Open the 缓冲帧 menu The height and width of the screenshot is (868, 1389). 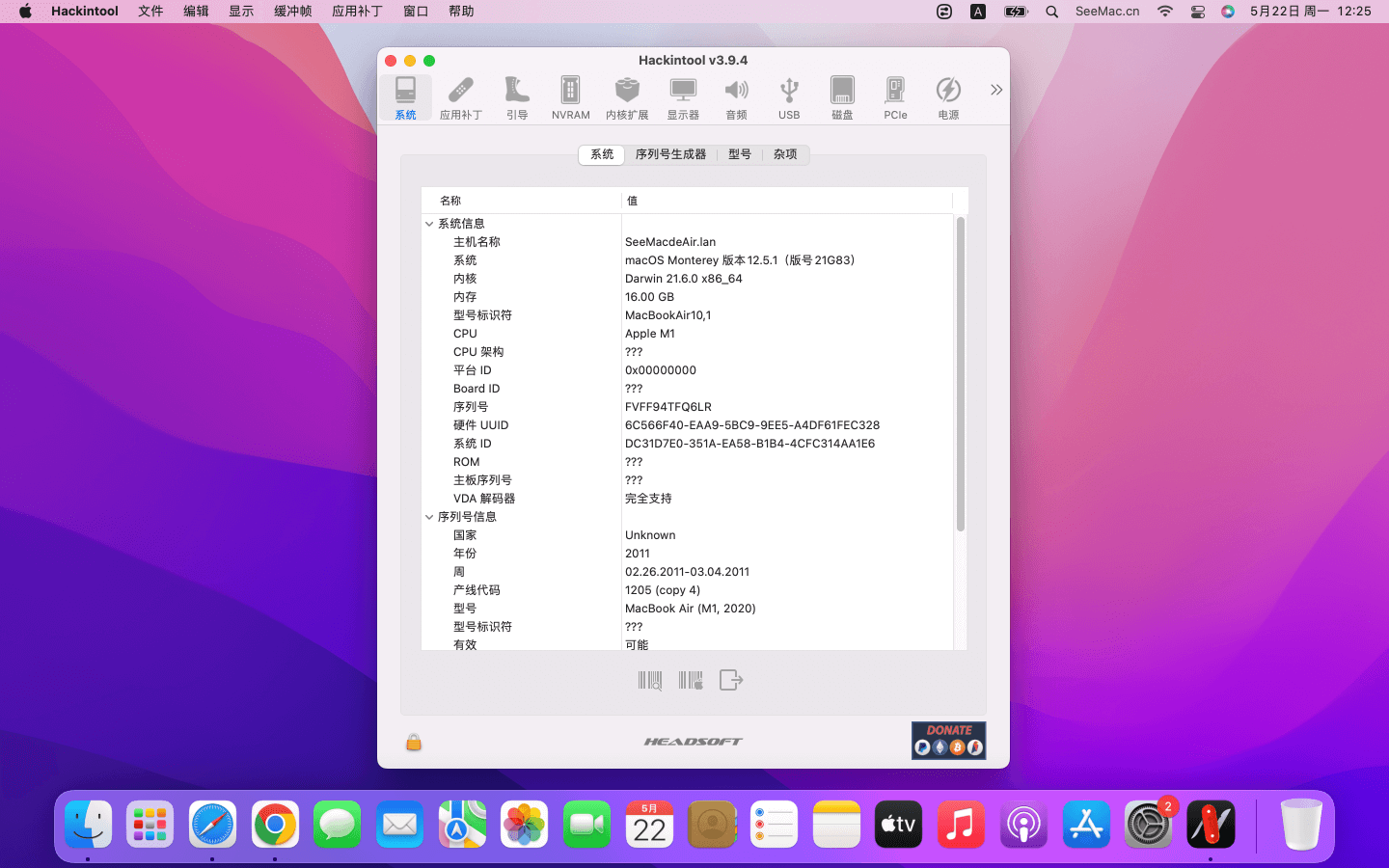(292, 12)
